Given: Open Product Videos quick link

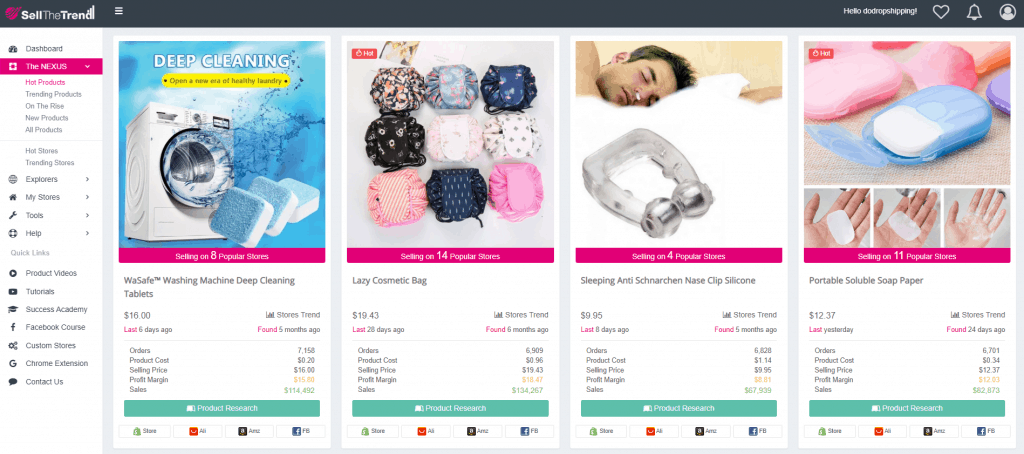Looking at the screenshot, I should pyautogui.click(x=51, y=273).
